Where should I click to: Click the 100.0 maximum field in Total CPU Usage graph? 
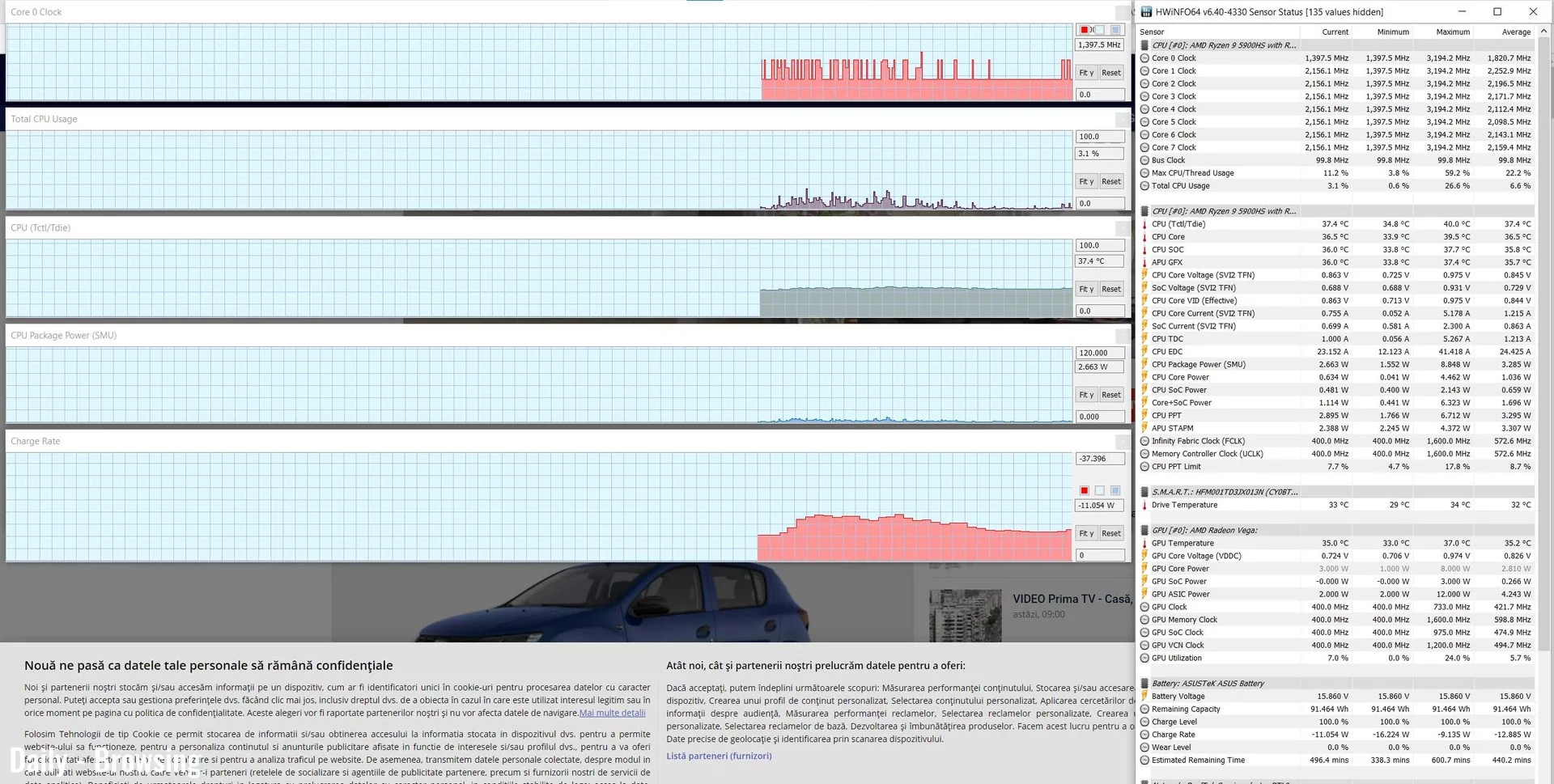(x=1100, y=137)
